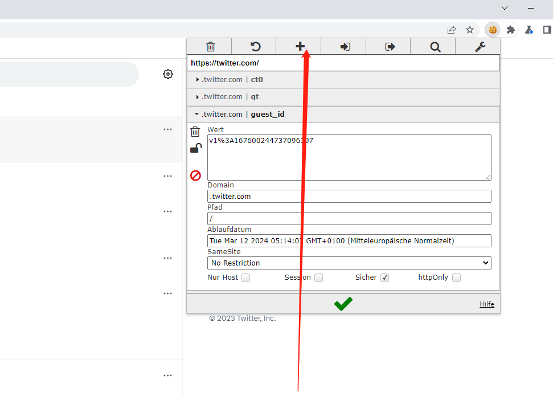Toggle the Sicher checkbox
Viewport: 554px width, 396px height.
click(x=385, y=278)
